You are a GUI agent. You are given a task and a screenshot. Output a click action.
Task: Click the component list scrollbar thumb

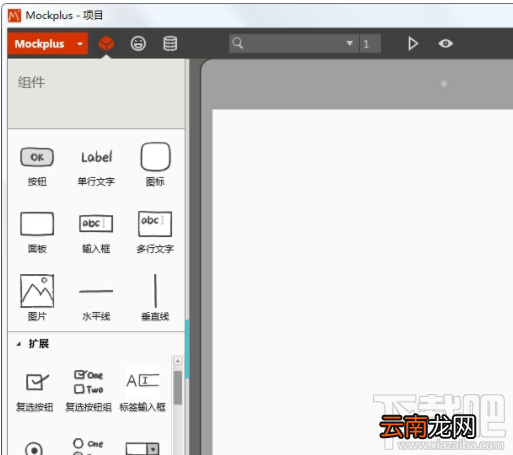point(178,388)
